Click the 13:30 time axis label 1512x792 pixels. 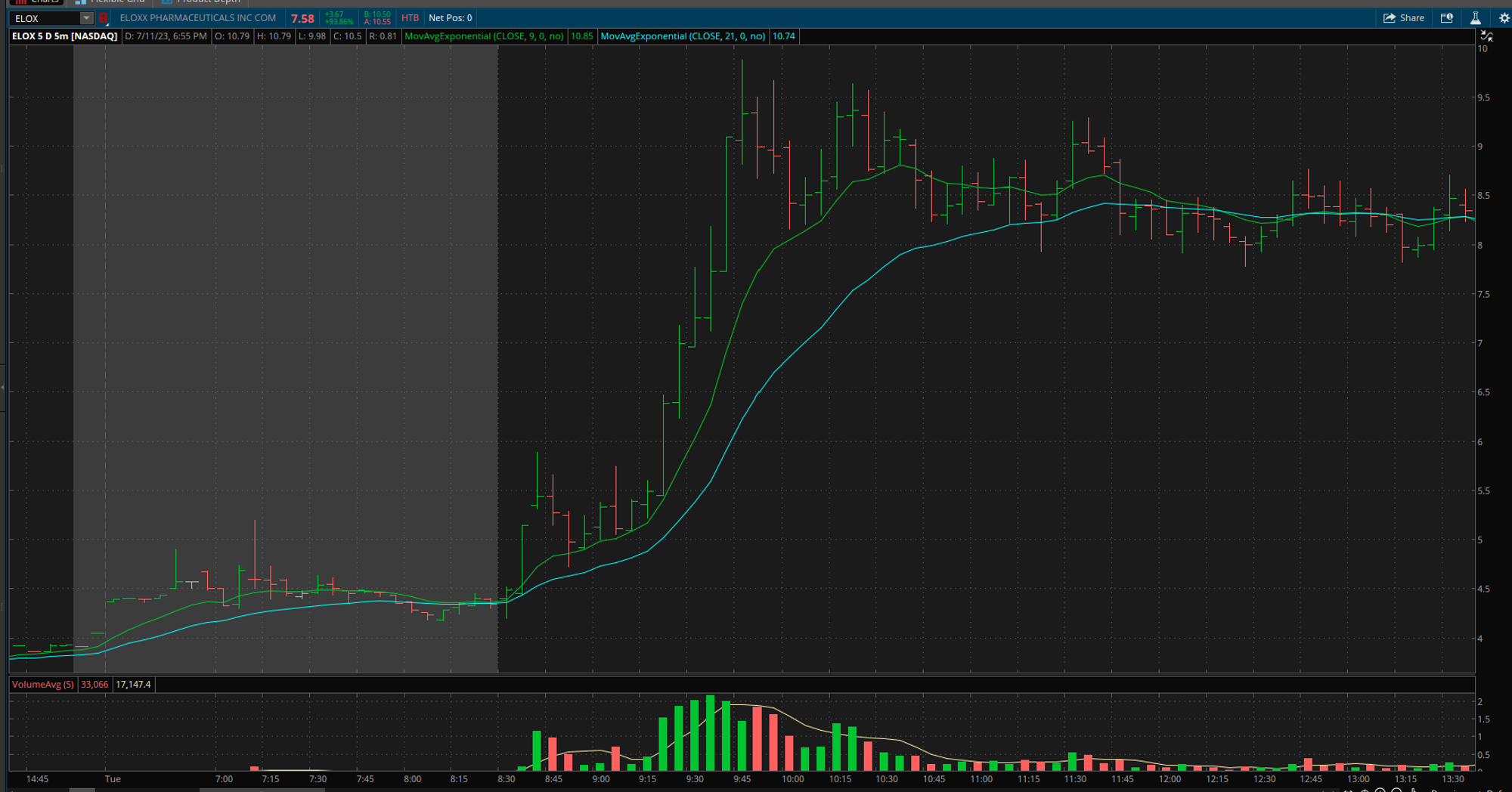1453,779
